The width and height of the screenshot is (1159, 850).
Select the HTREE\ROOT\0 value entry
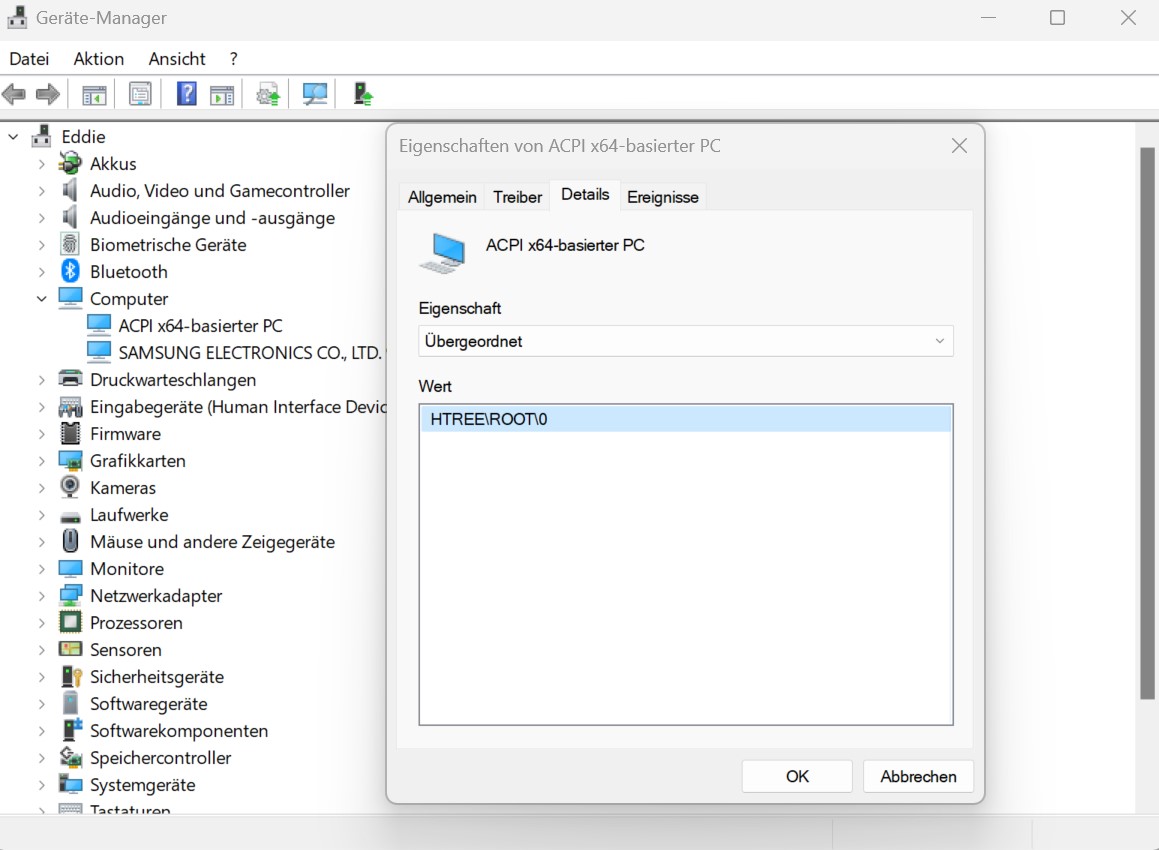[x=685, y=418]
